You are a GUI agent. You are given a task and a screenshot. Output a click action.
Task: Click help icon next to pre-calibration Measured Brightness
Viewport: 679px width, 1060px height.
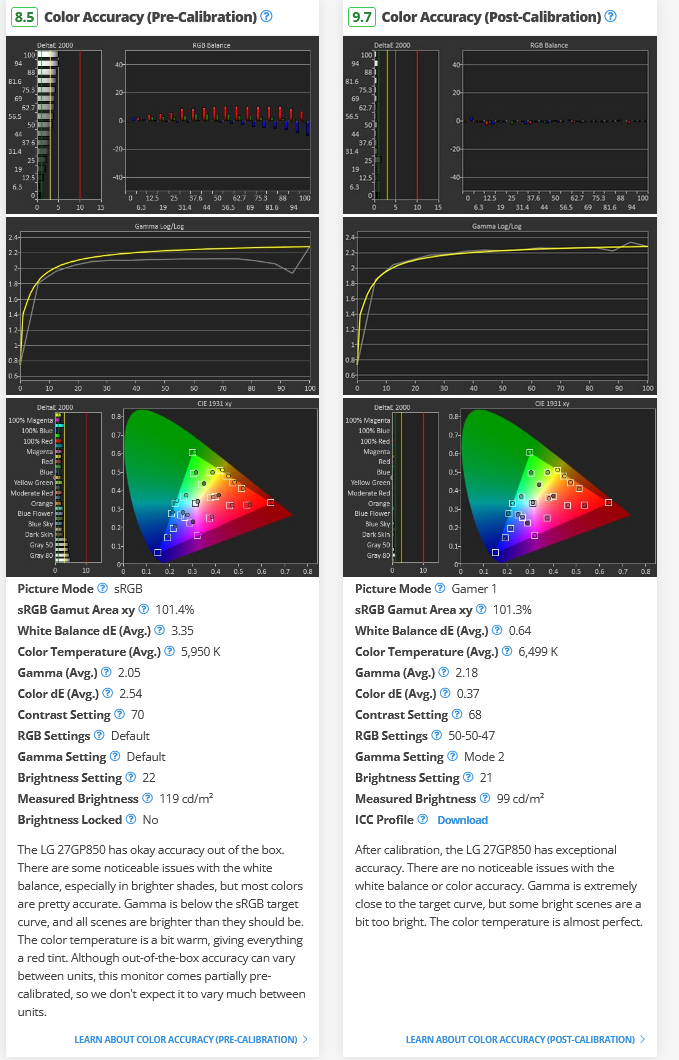click(147, 798)
